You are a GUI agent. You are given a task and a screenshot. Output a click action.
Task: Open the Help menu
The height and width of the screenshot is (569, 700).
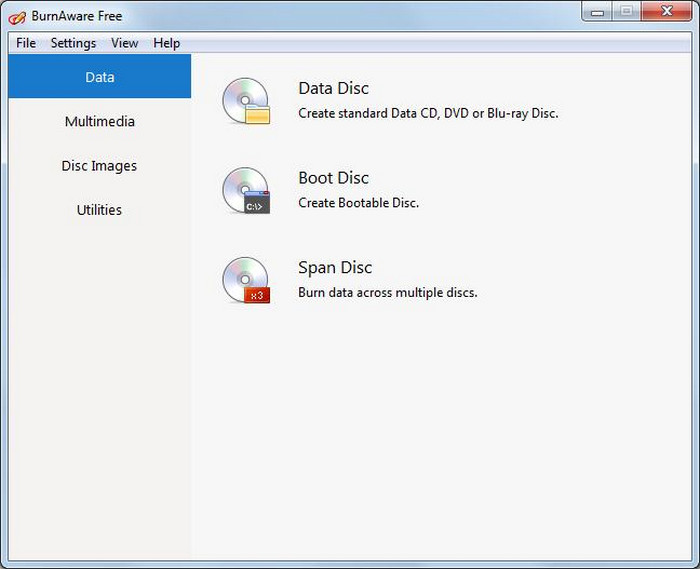click(x=167, y=43)
